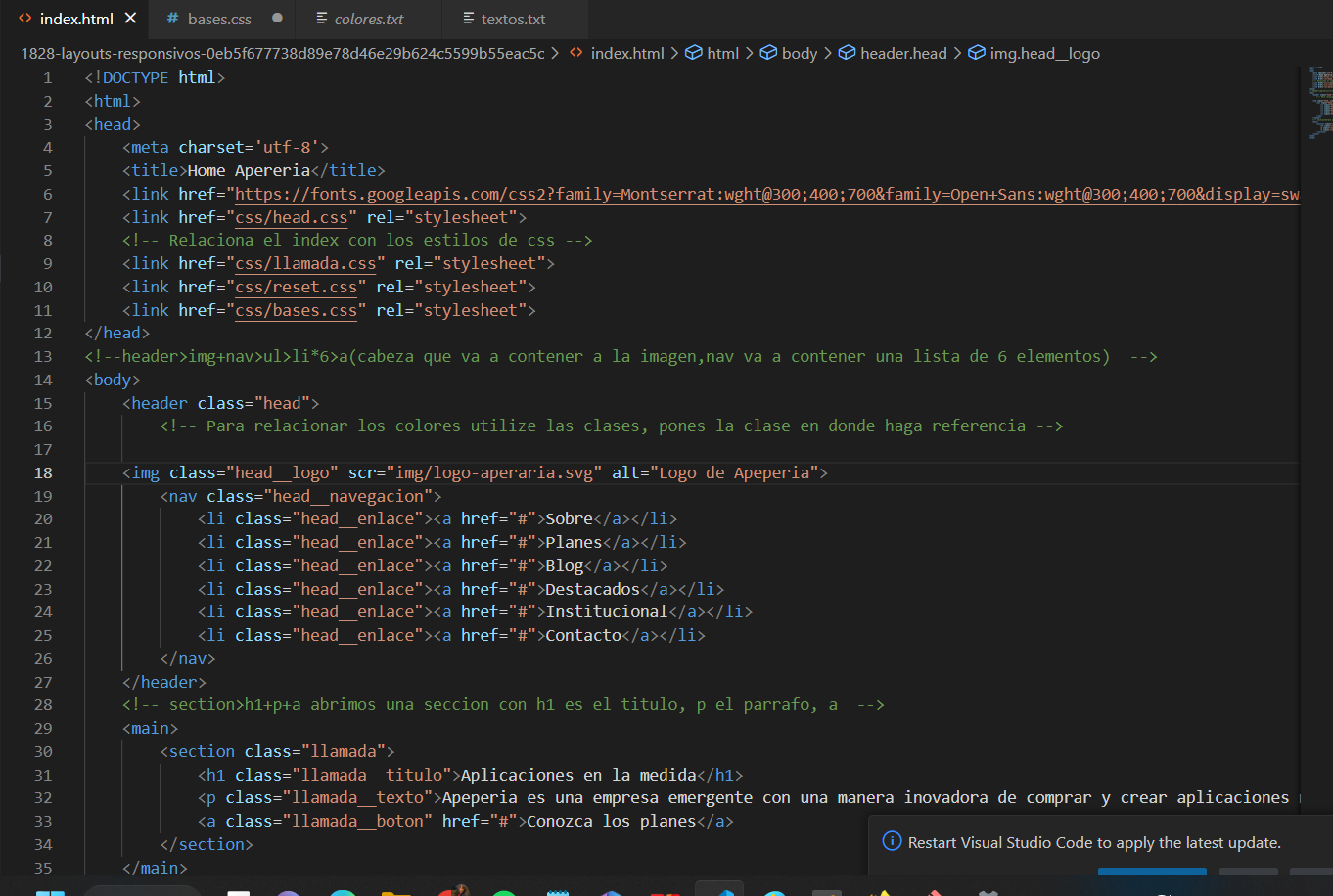Click line number 1 in the gutter
Viewport: 1333px width, 896px height.
(x=48, y=77)
